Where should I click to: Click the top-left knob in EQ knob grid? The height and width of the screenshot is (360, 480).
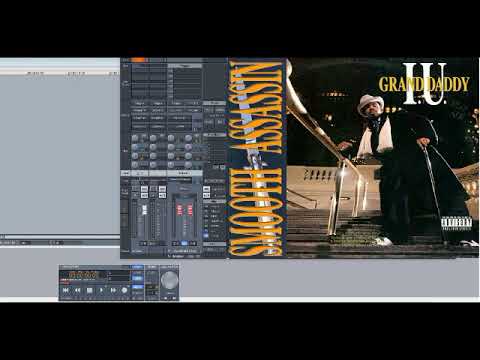(135, 138)
